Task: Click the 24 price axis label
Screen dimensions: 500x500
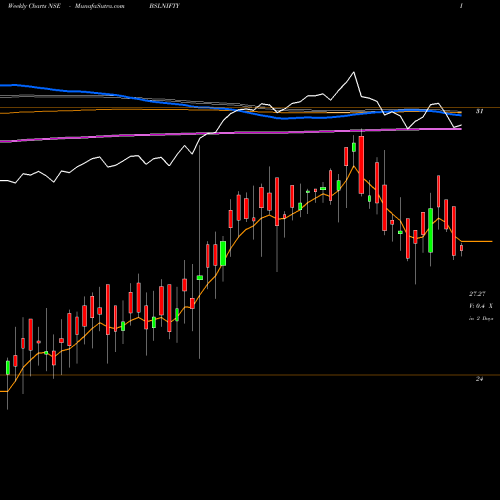Action: [479, 379]
